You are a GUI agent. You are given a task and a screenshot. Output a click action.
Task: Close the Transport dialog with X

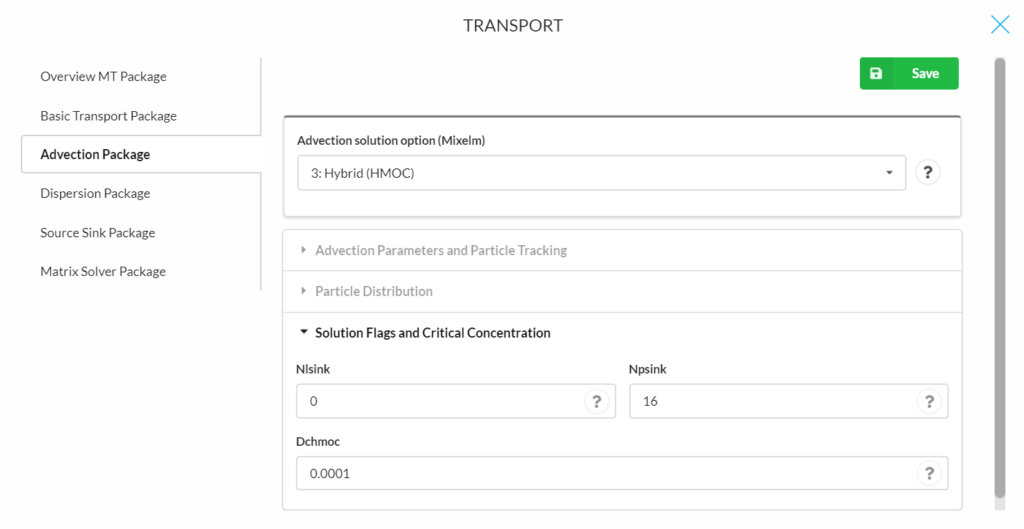coord(1000,25)
